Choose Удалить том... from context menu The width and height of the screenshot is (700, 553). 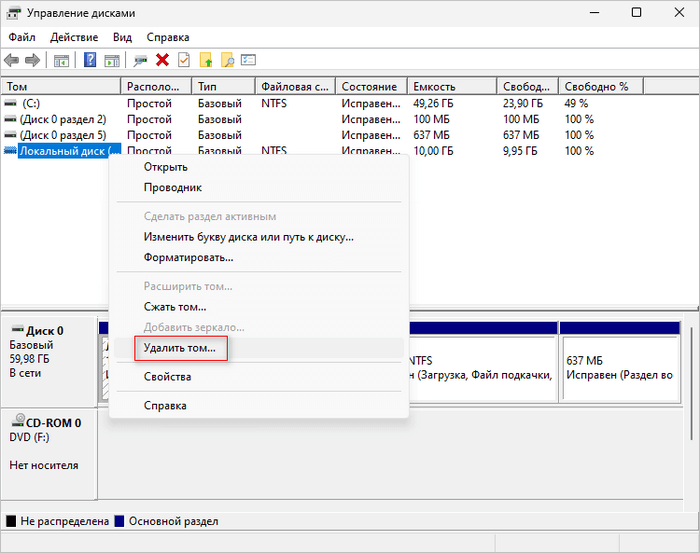coord(179,348)
